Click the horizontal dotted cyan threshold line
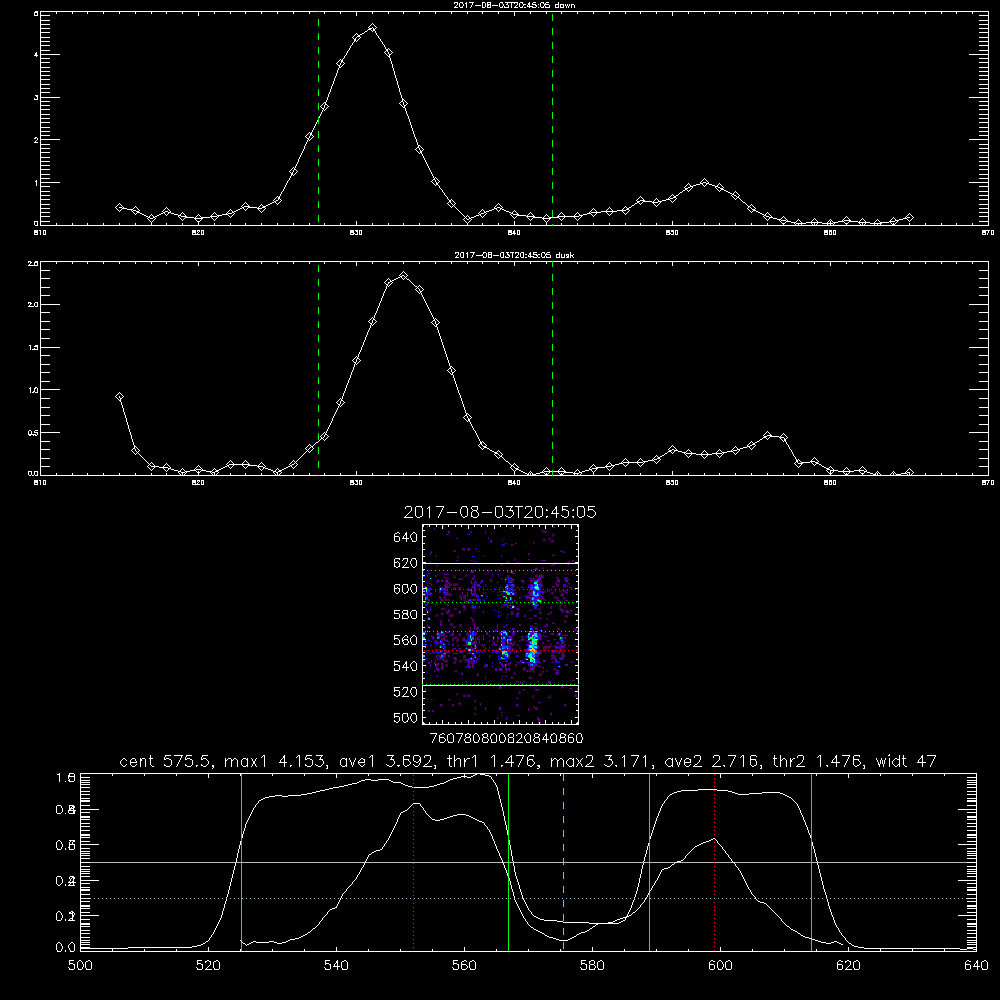 (x=528, y=899)
